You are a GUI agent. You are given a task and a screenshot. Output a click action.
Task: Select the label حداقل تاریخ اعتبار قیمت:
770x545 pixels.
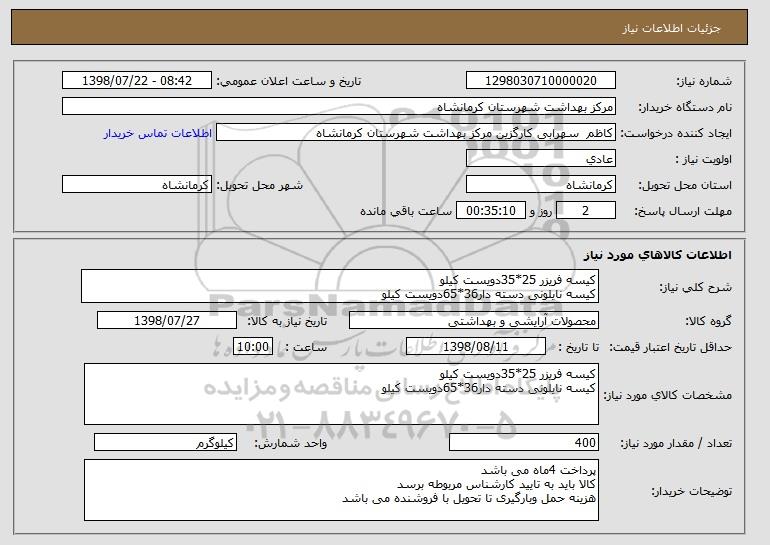[670, 347]
